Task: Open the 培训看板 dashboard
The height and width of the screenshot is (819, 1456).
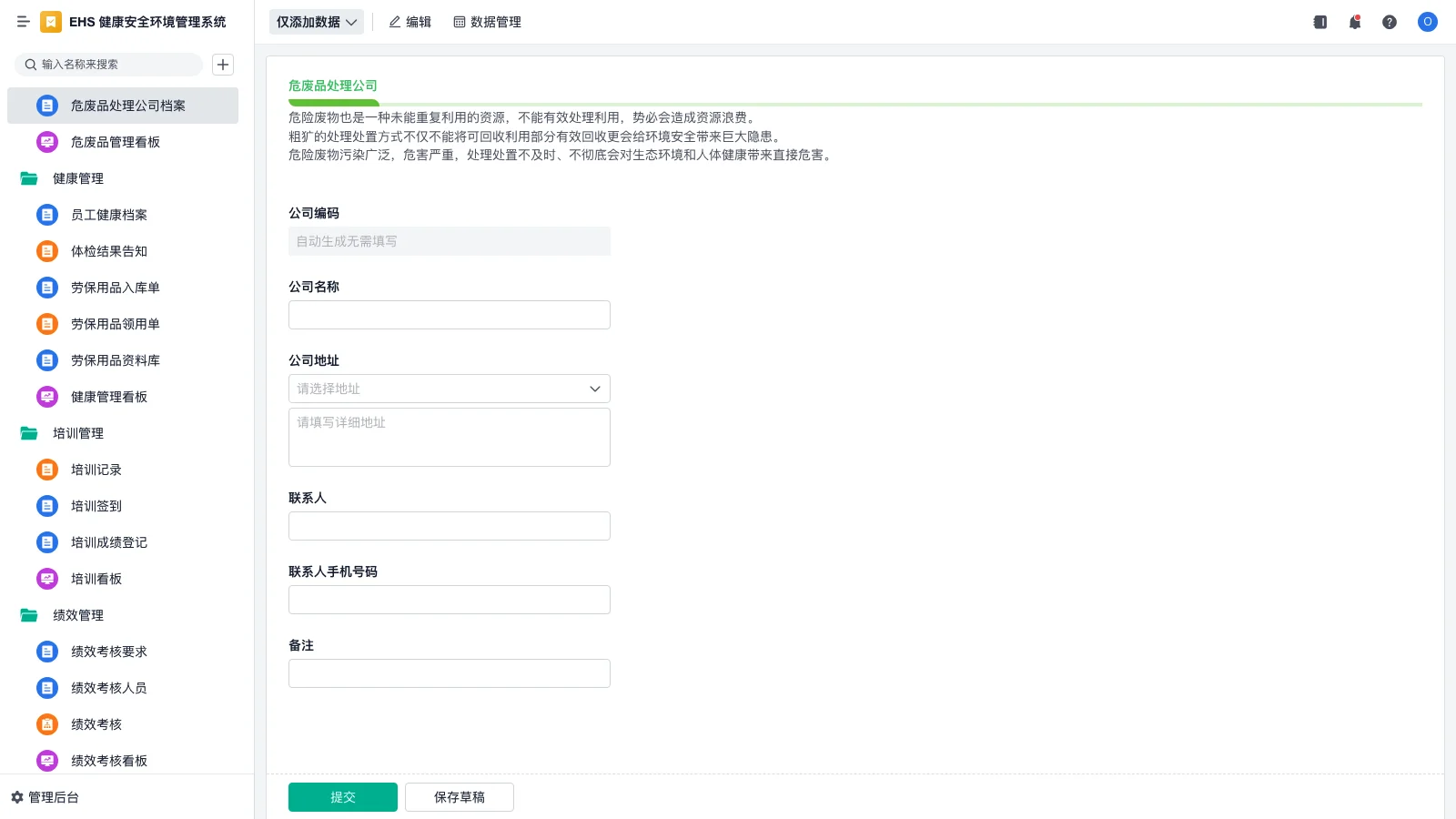Action: pos(95,579)
